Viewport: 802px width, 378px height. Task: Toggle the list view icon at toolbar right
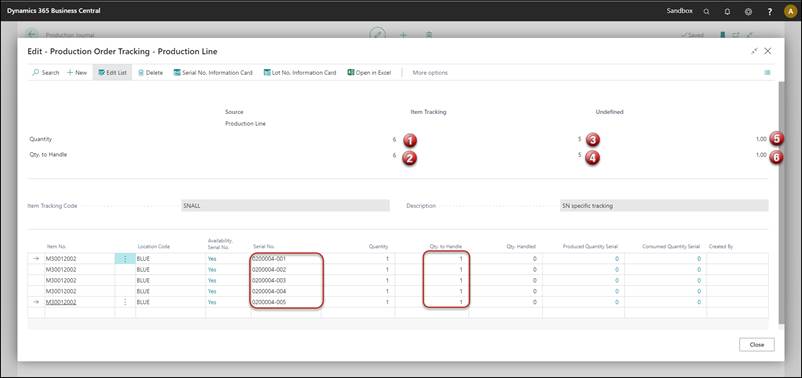tap(767, 73)
